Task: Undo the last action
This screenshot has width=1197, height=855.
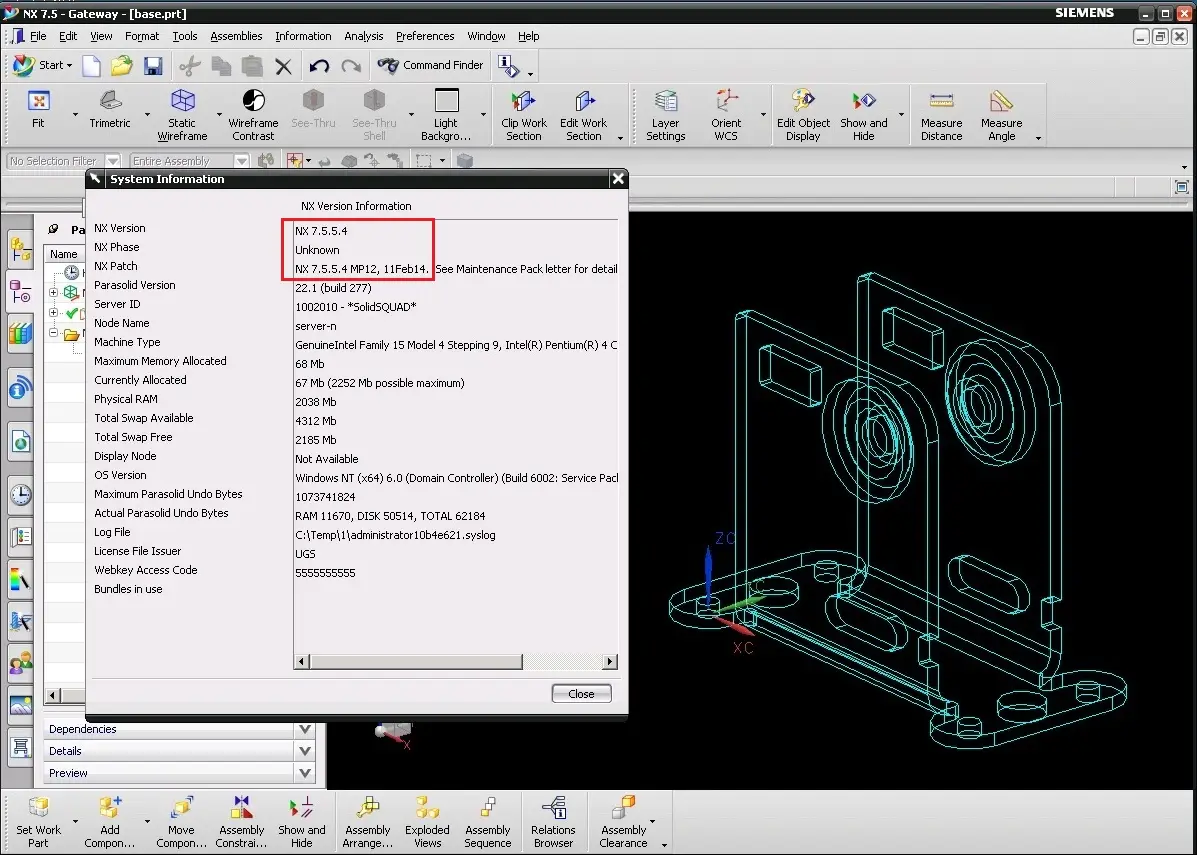Action: click(x=319, y=66)
